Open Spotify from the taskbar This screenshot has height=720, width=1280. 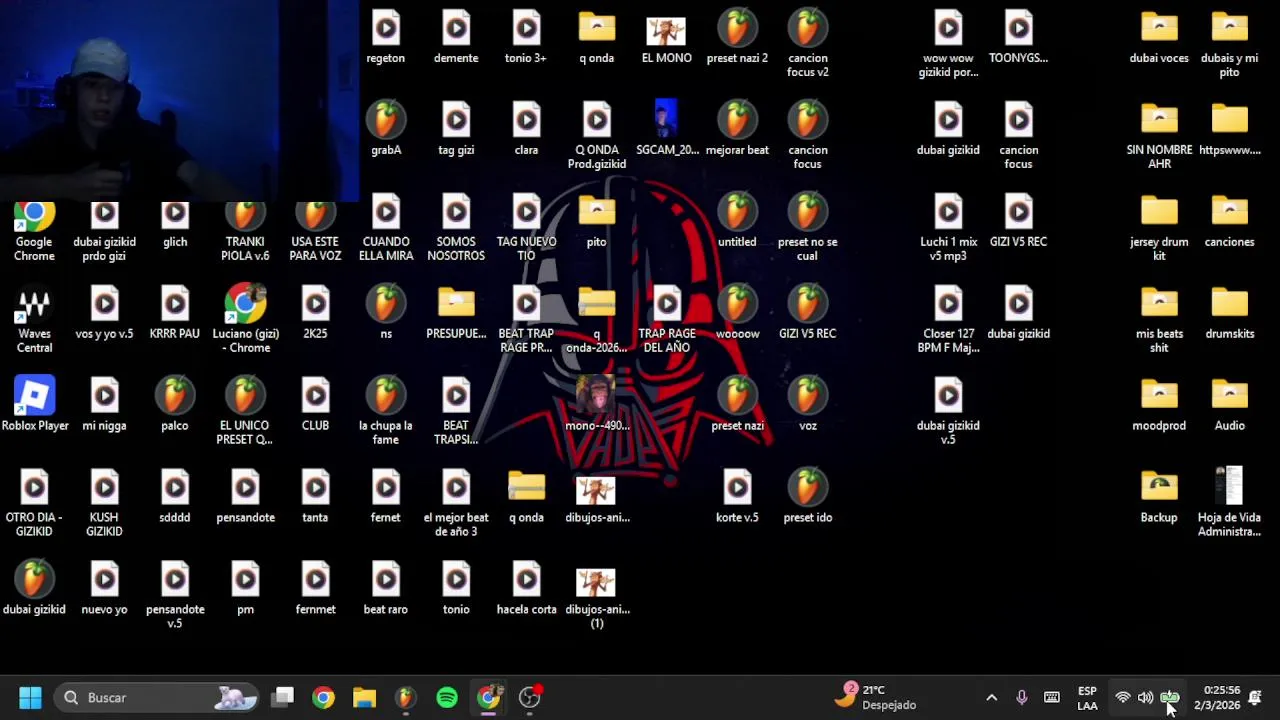447,697
